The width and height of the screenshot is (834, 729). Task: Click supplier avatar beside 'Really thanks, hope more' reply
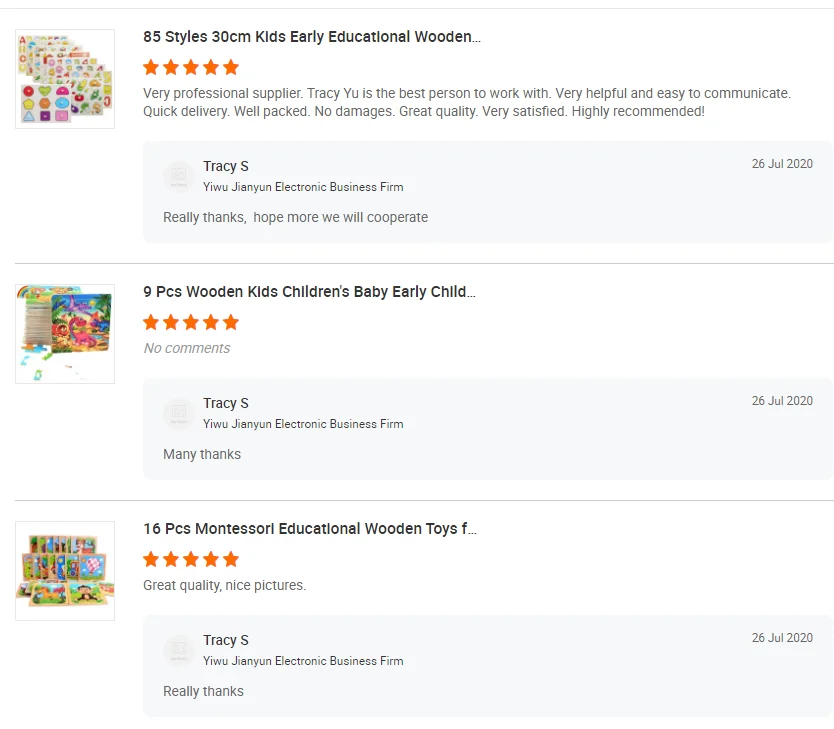[x=179, y=176]
